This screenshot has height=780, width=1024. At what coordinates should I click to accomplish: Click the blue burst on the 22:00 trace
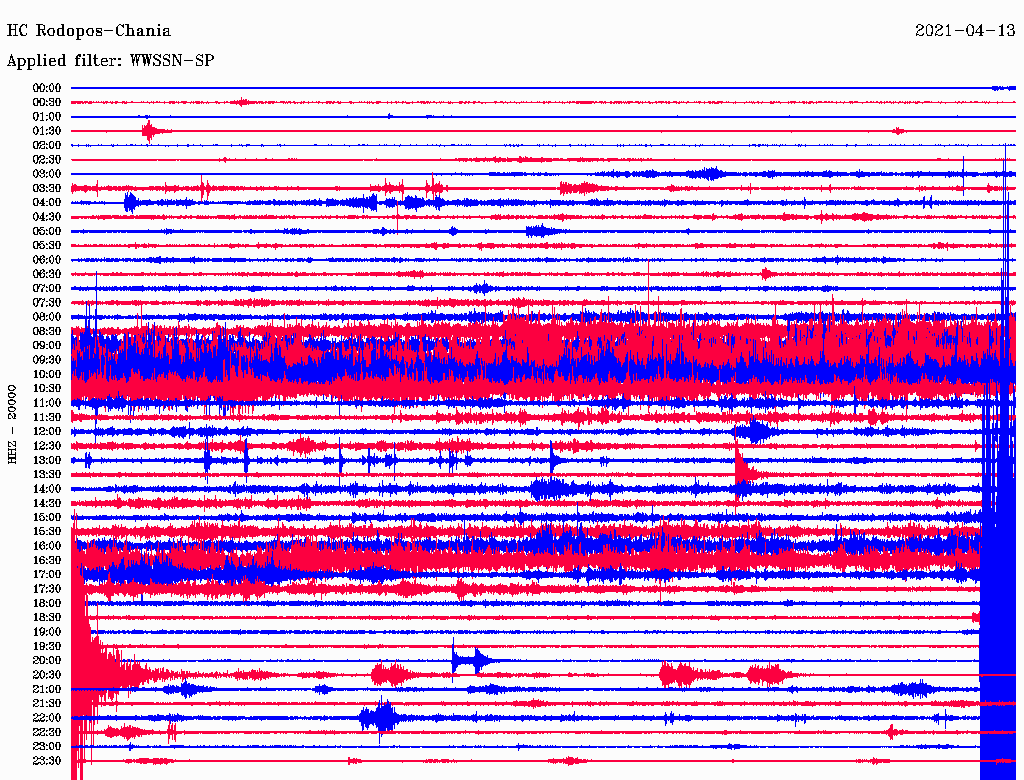point(380,717)
